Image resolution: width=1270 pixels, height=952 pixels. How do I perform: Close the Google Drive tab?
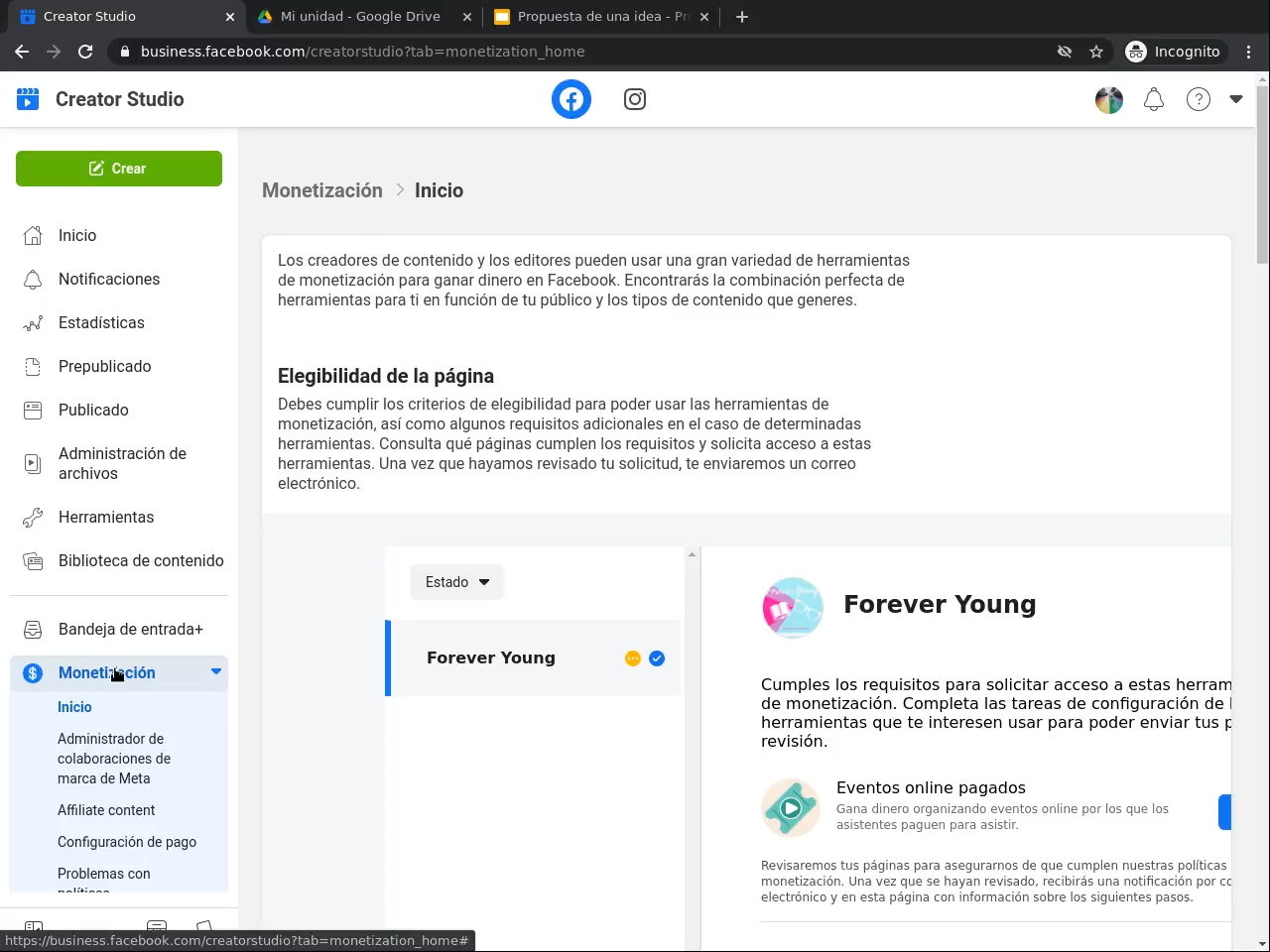coord(467,17)
